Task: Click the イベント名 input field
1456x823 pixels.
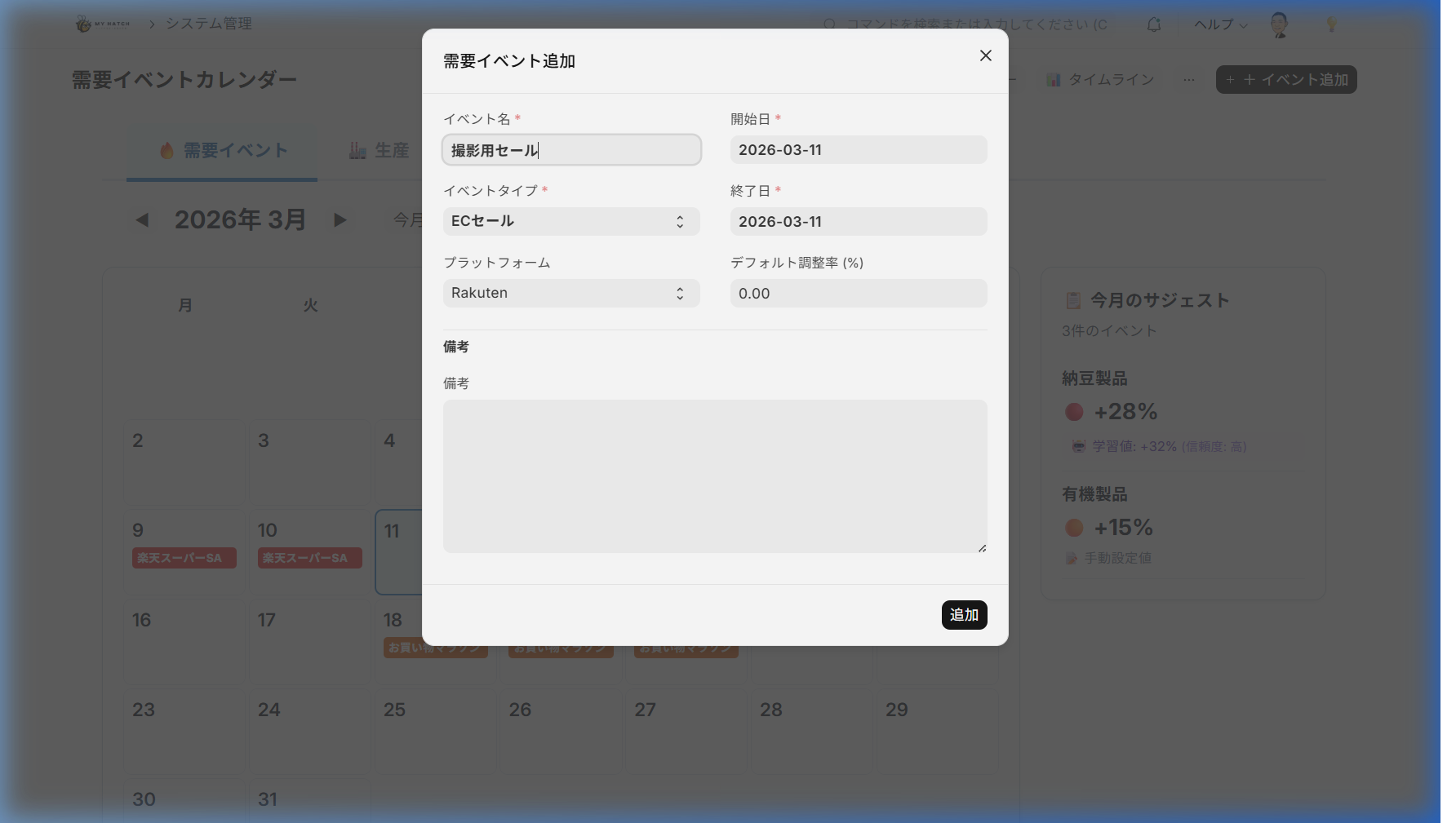Action: pyautogui.click(x=570, y=150)
